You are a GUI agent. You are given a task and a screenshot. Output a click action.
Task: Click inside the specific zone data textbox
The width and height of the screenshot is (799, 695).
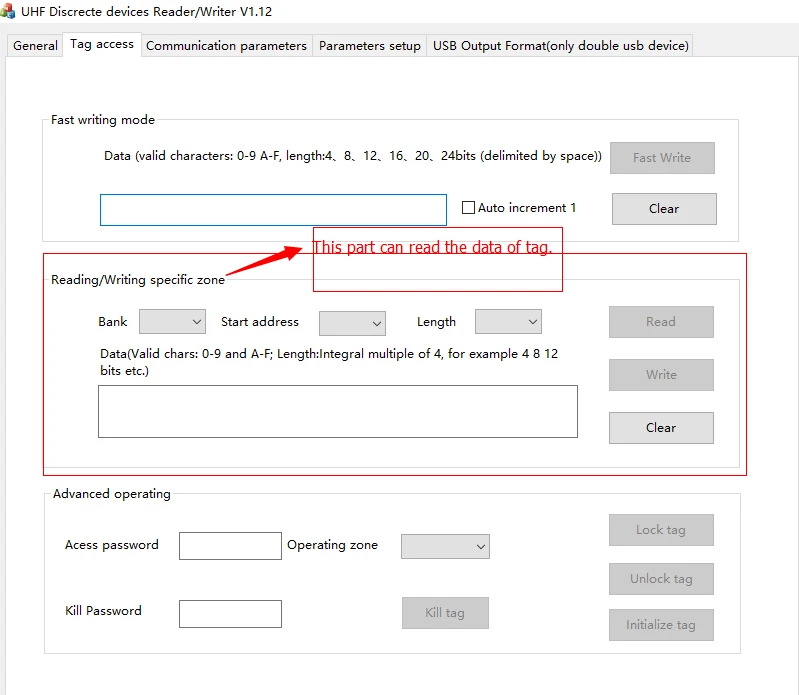coord(338,412)
